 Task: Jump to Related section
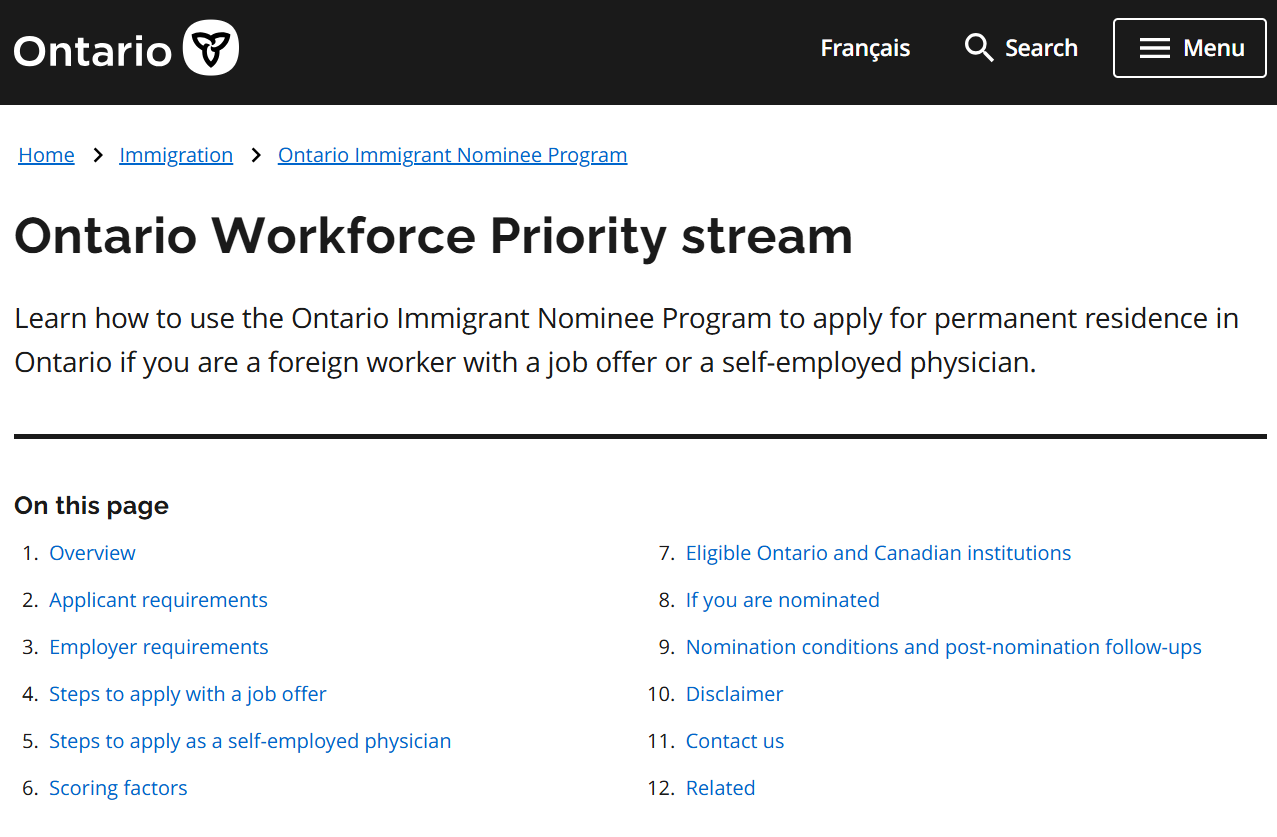tap(720, 788)
